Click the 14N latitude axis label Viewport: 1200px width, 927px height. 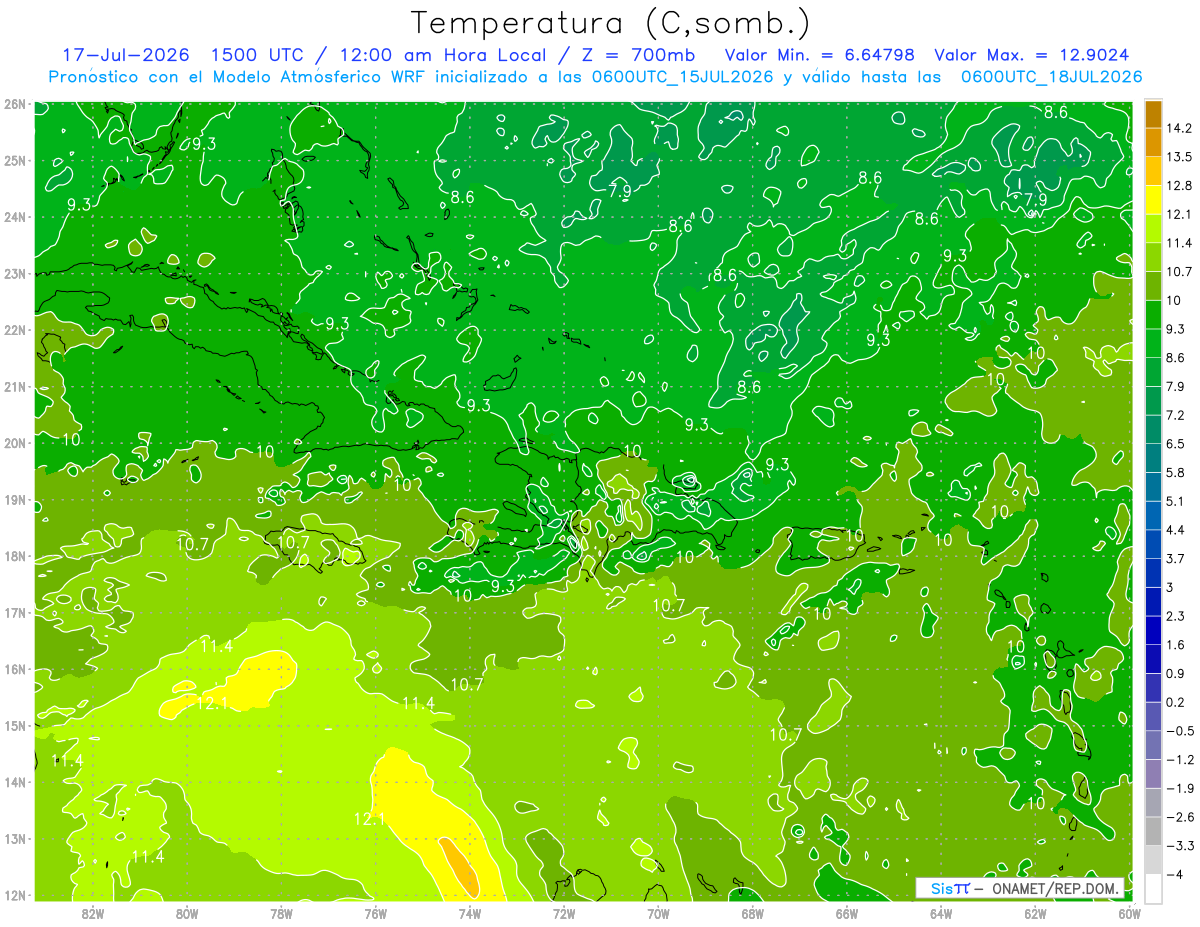[x=14, y=782]
